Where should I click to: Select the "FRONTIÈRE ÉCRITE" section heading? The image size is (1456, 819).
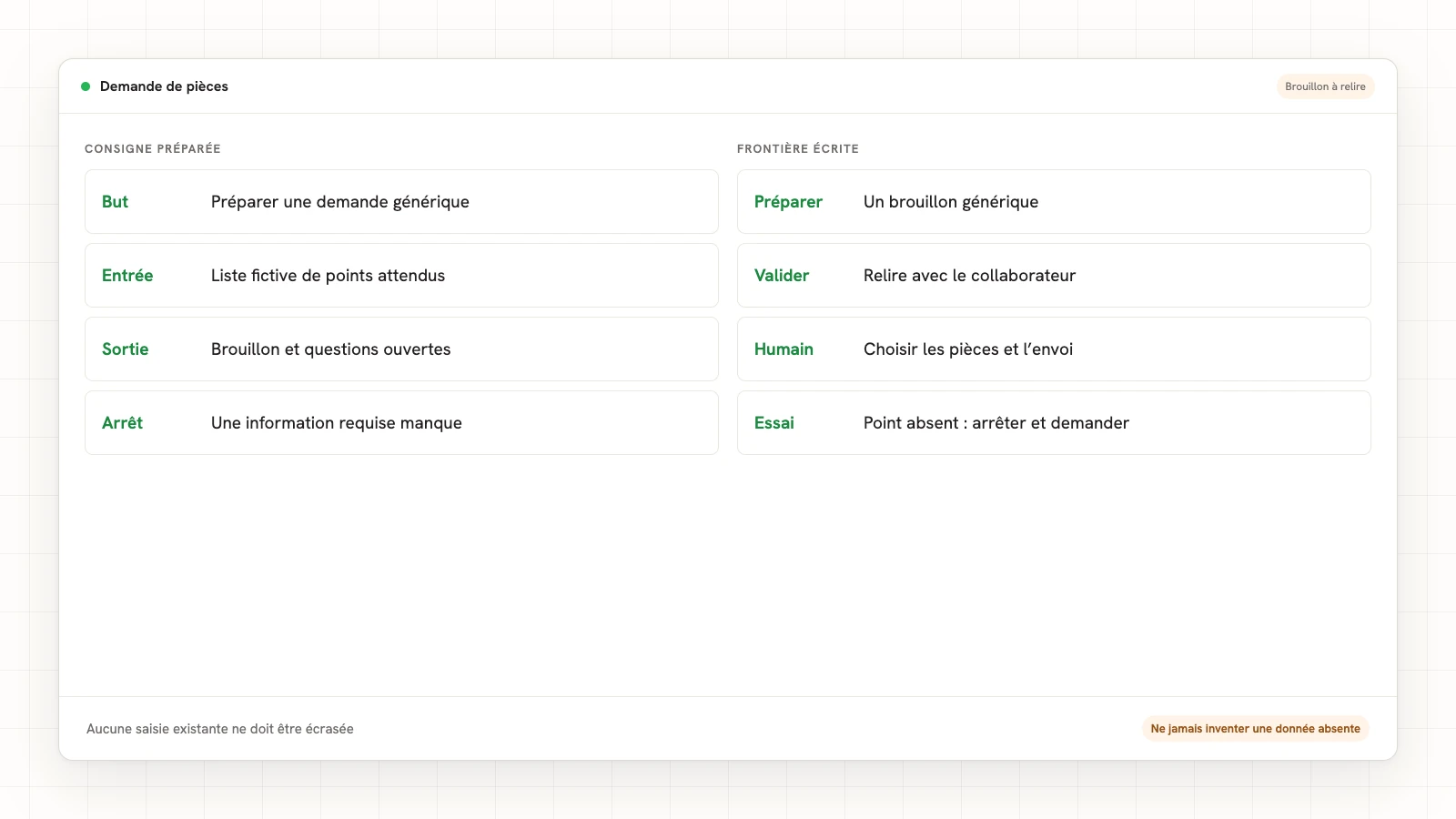(x=798, y=148)
